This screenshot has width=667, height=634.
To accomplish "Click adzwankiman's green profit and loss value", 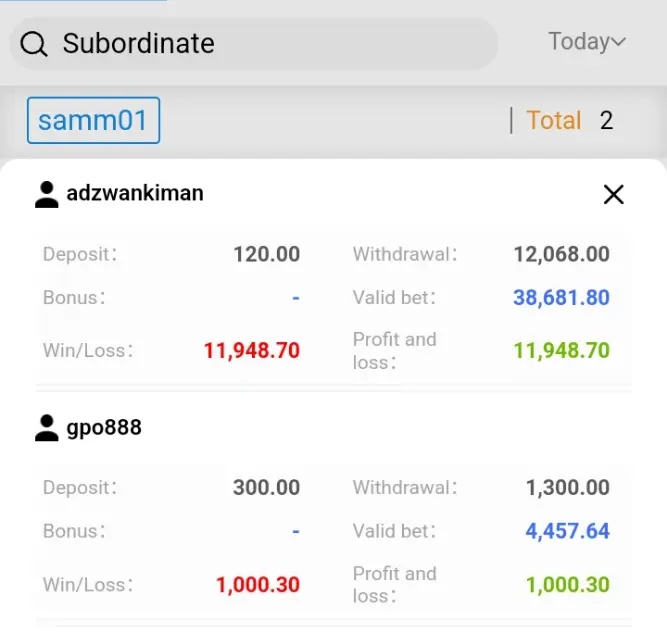I will (562, 351).
